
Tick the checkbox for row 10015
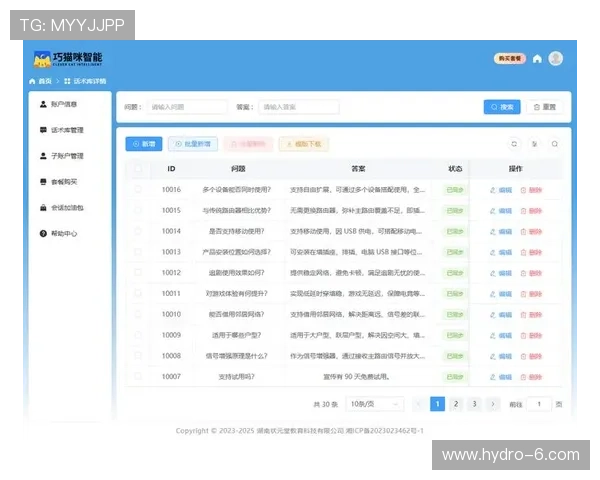tap(138, 210)
